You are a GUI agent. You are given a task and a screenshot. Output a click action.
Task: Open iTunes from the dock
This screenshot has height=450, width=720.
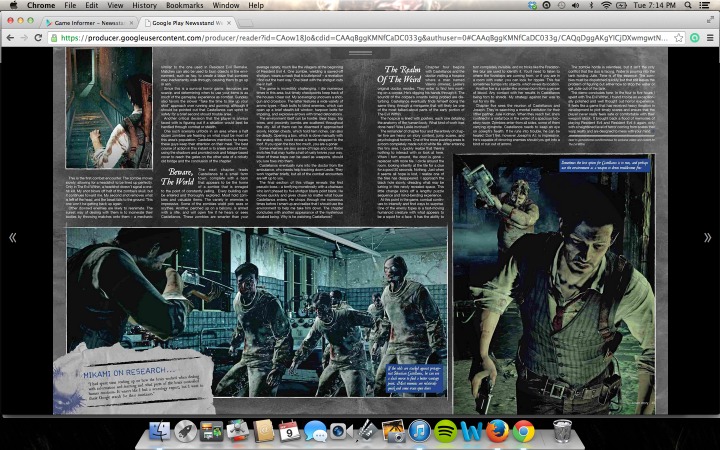(419, 432)
